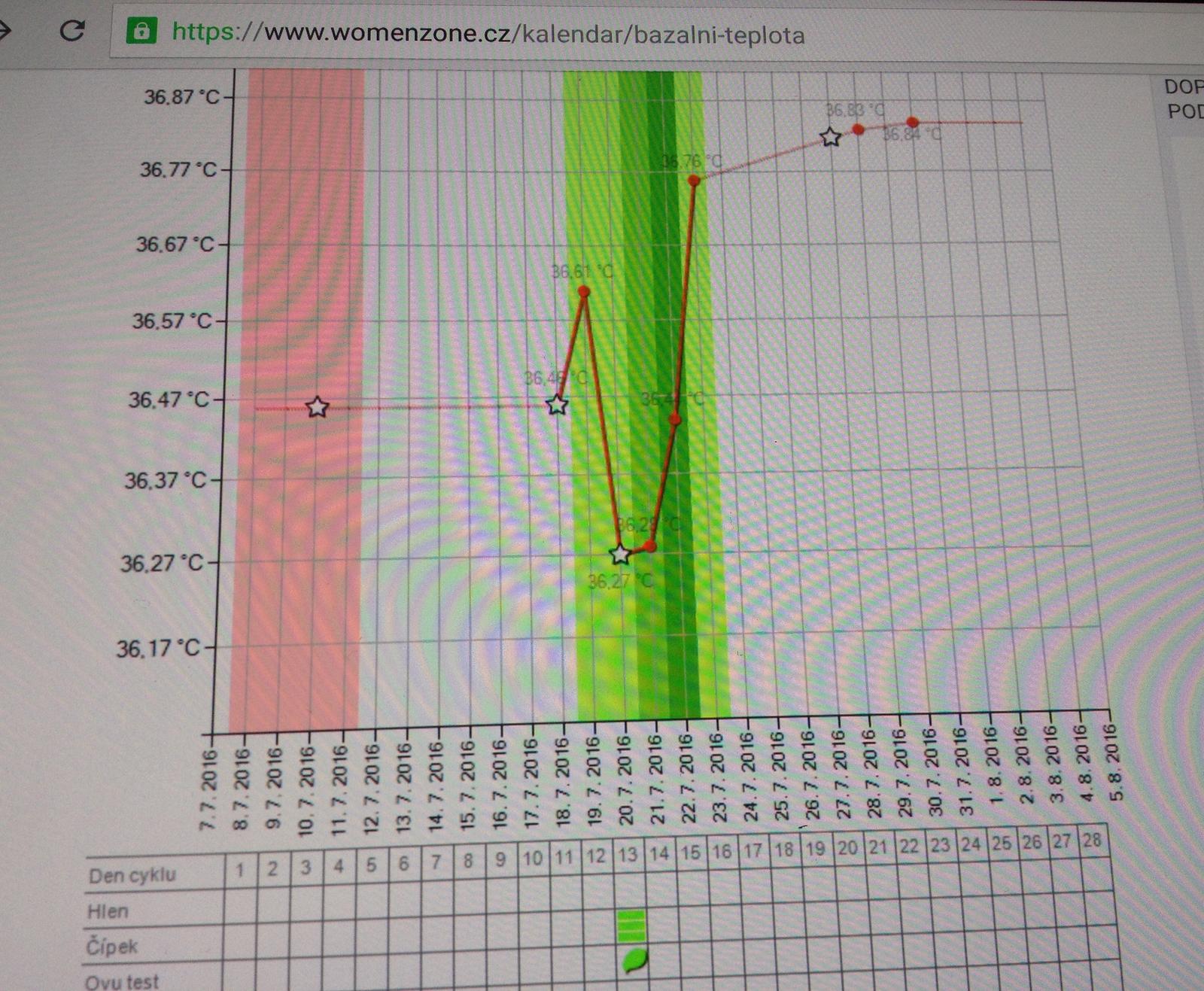
Task: Select cycle day 14 in Den cyklu row
Action: (x=659, y=853)
